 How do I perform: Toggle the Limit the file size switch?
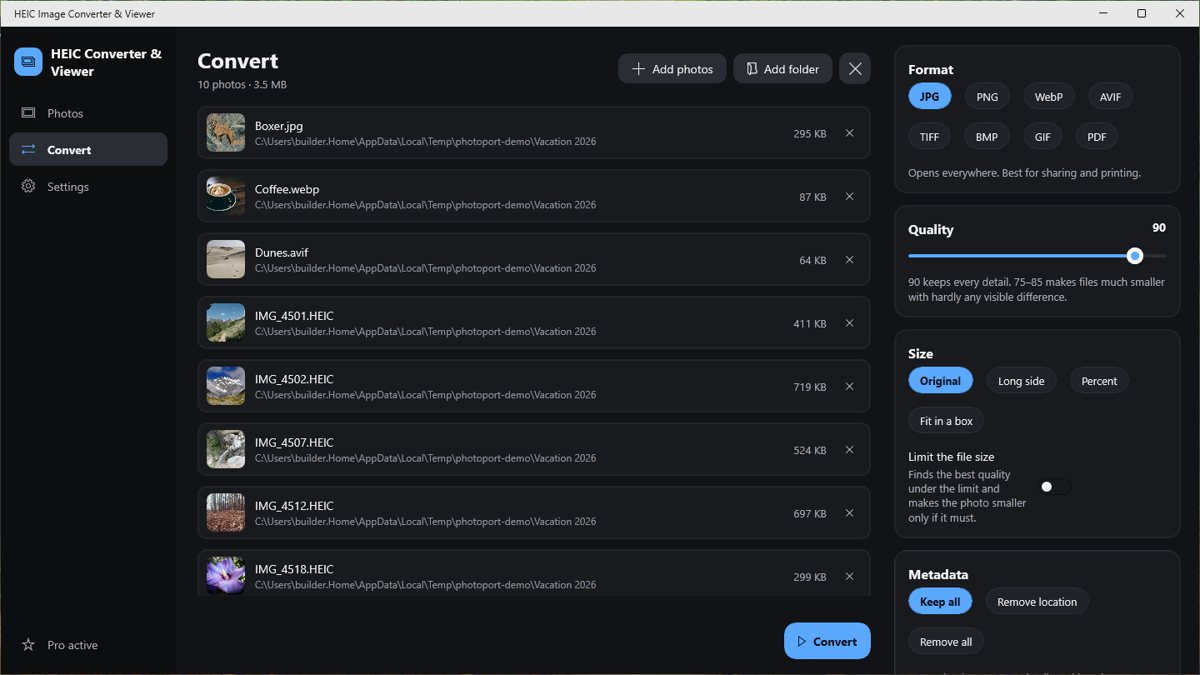(x=1055, y=487)
